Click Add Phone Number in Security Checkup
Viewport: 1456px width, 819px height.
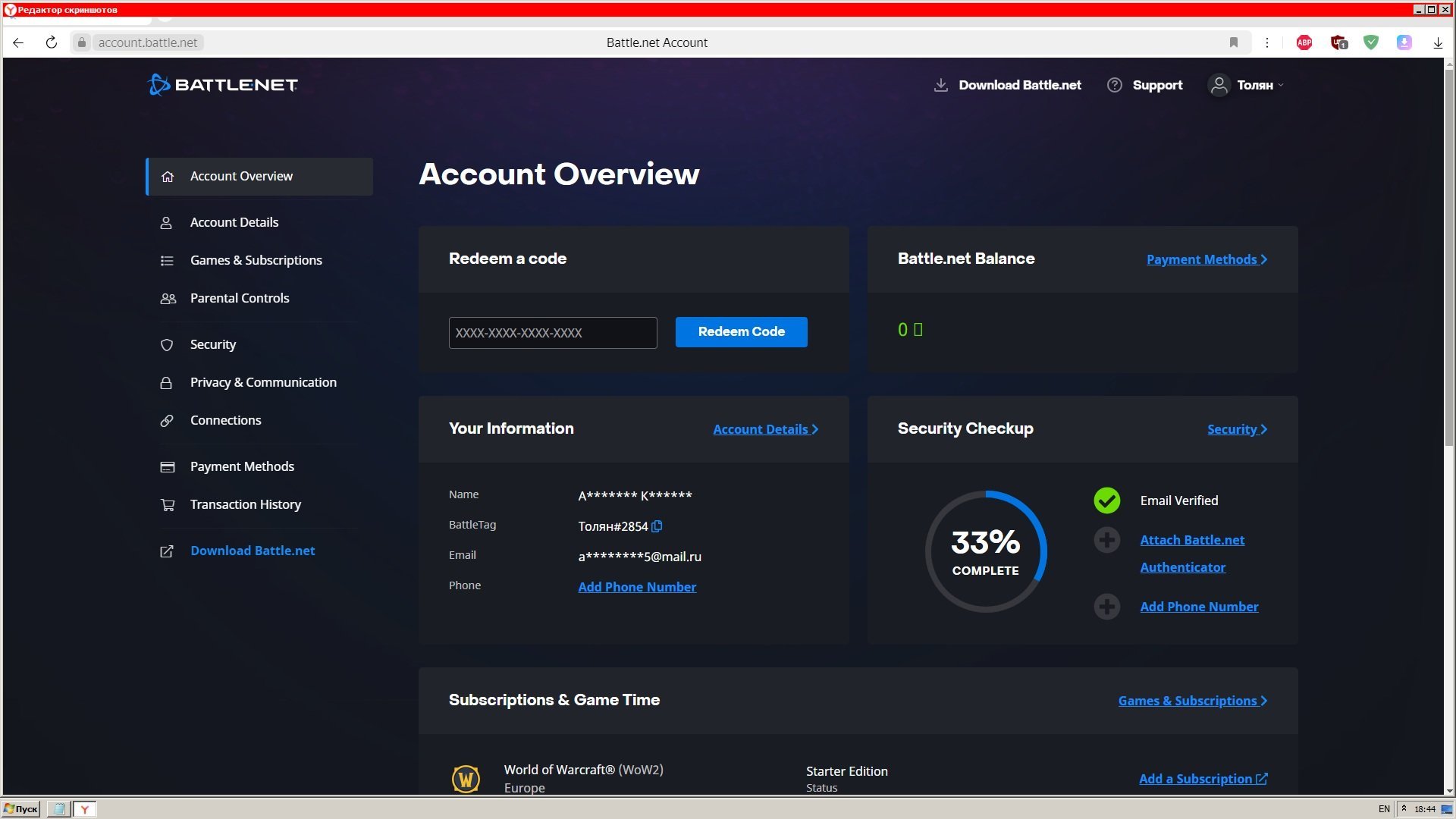tap(1199, 607)
